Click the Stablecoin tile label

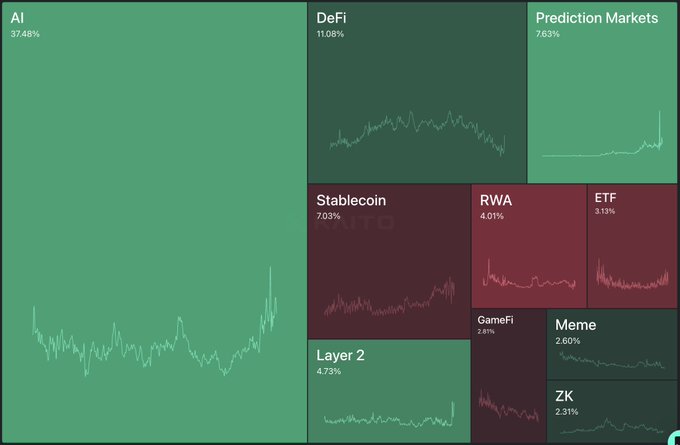click(351, 200)
